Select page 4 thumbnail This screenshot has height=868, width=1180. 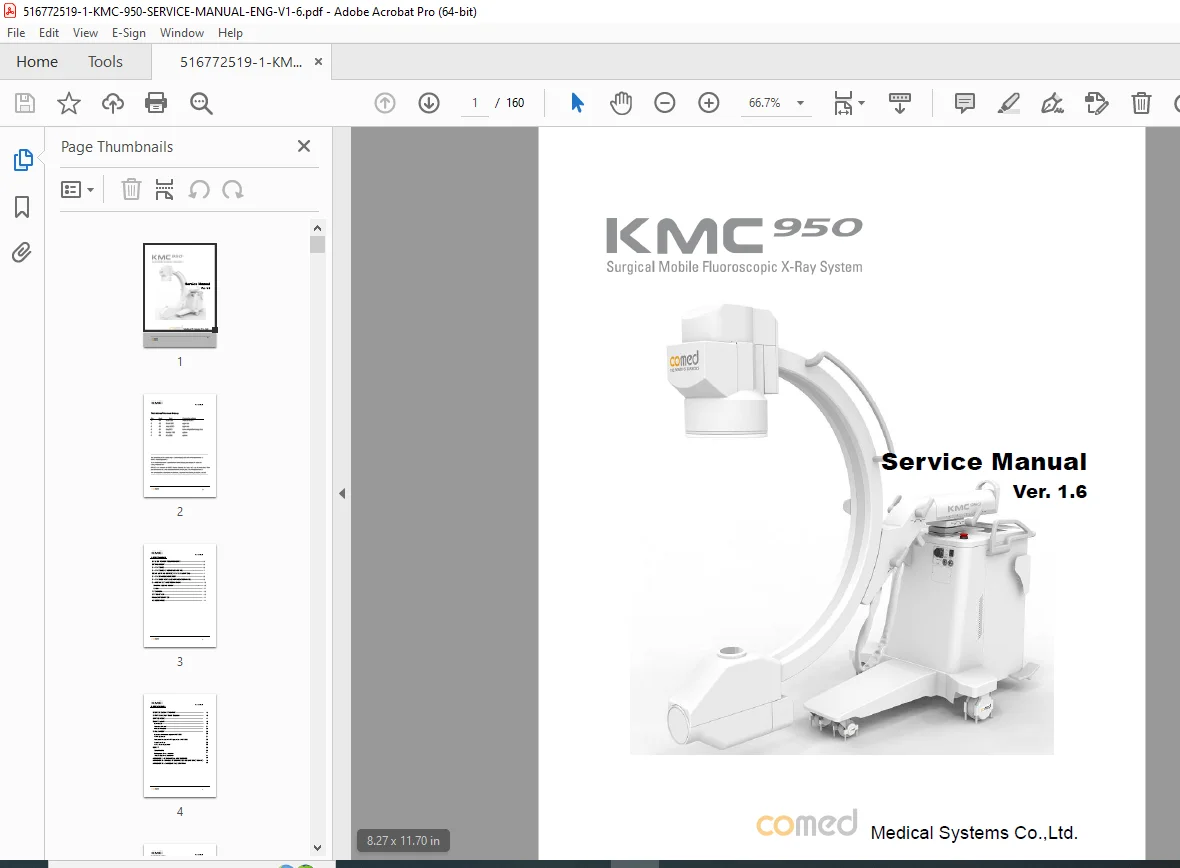point(180,745)
